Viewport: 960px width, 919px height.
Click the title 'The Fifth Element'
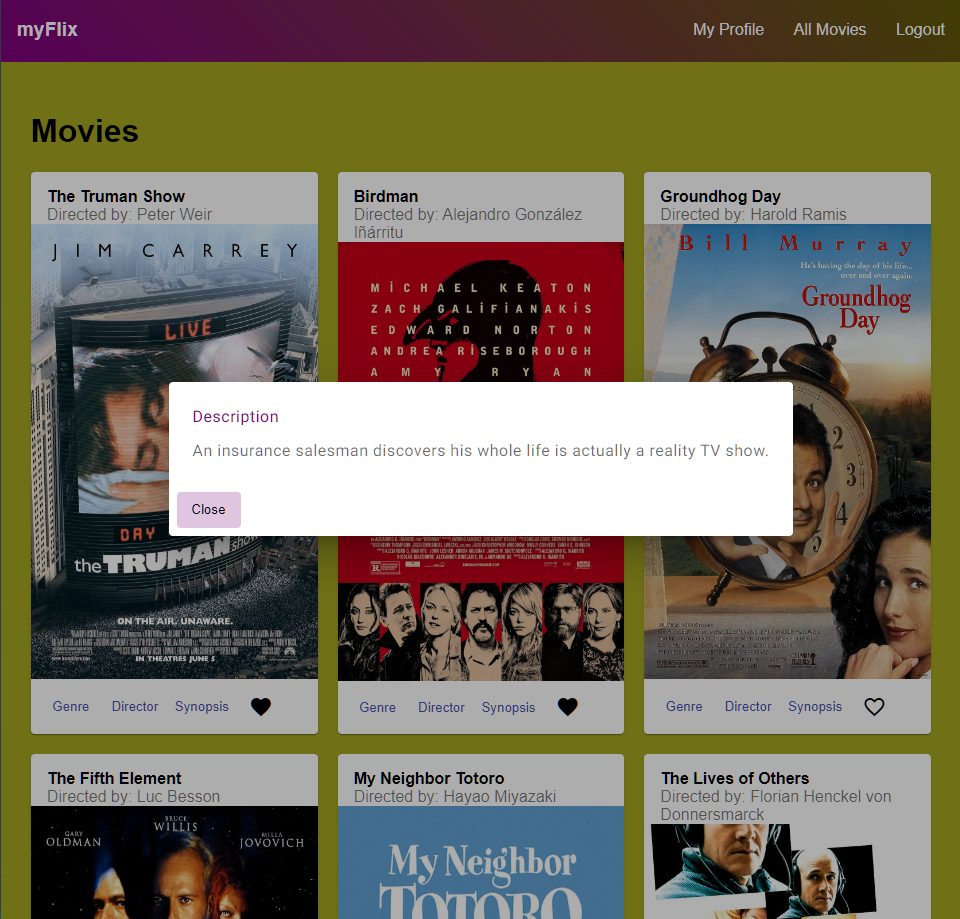click(x=114, y=778)
